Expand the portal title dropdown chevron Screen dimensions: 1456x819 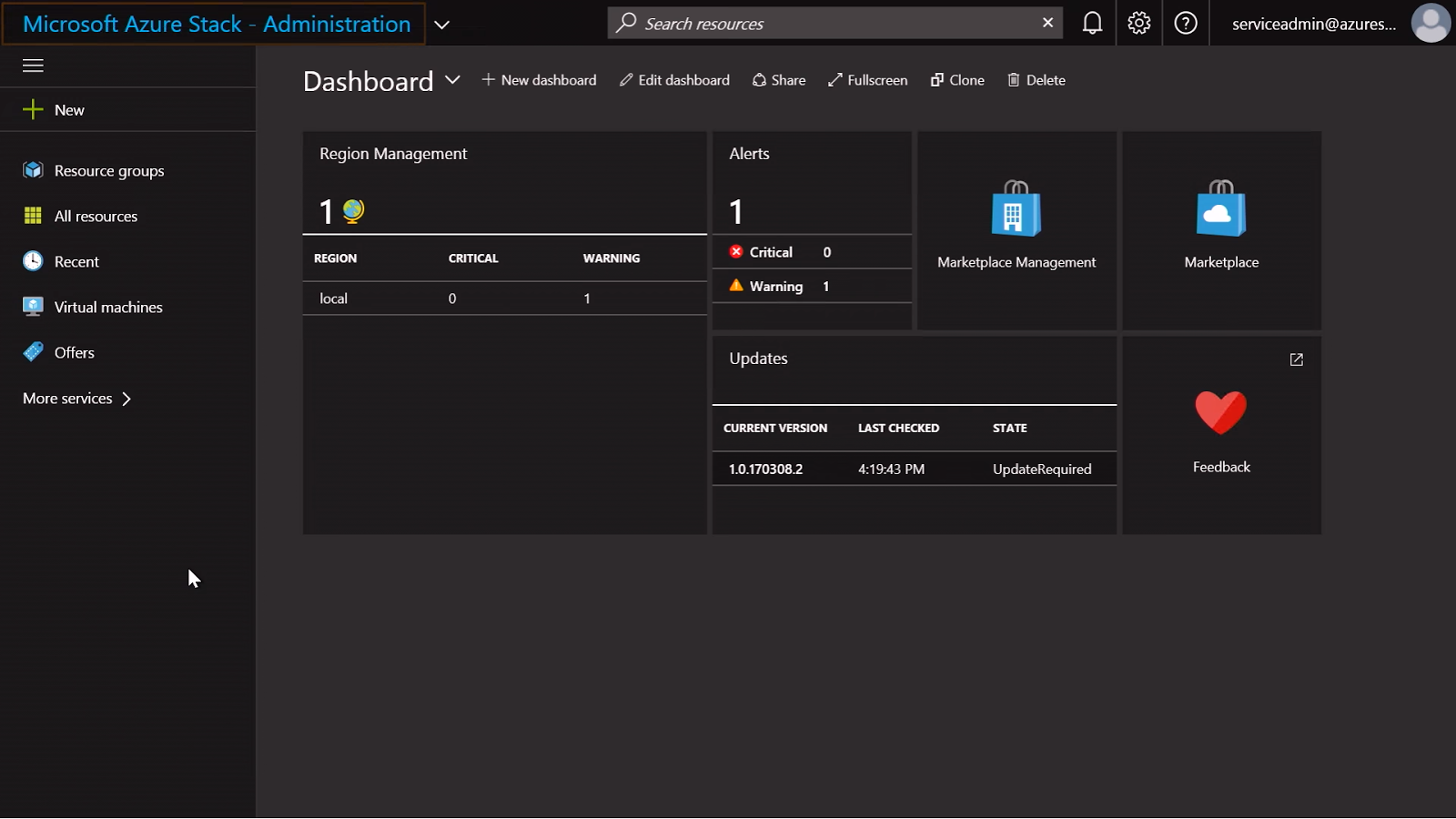click(x=442, y=25)
